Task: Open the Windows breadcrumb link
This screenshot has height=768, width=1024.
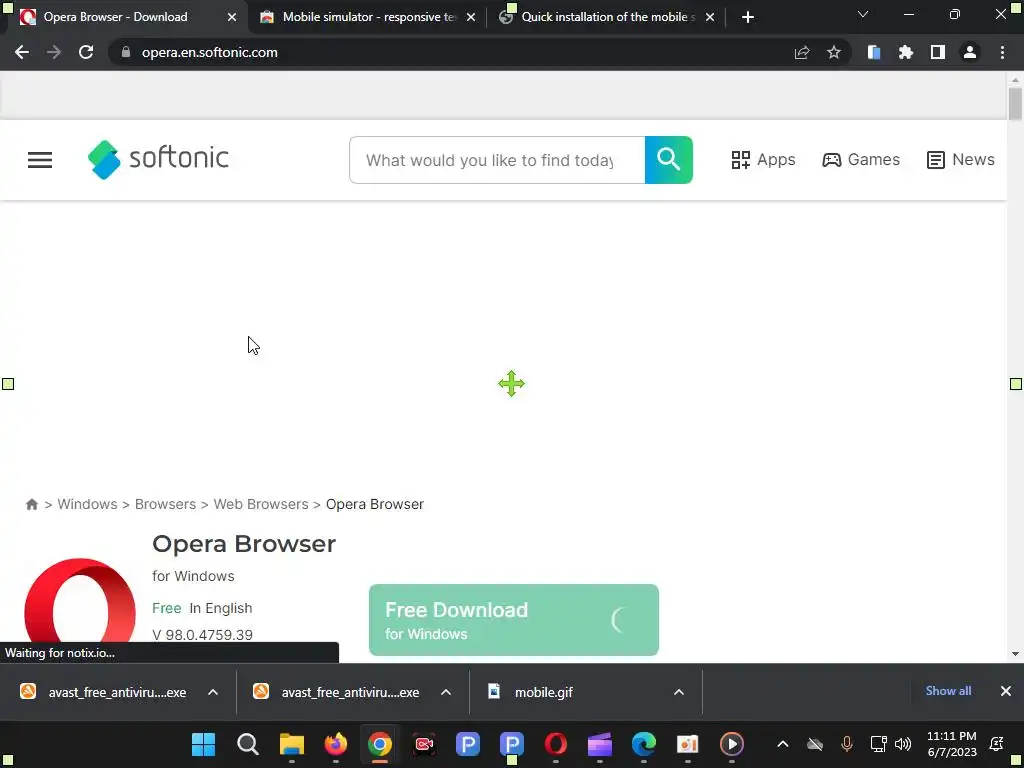Action: (x=88, y=504)
